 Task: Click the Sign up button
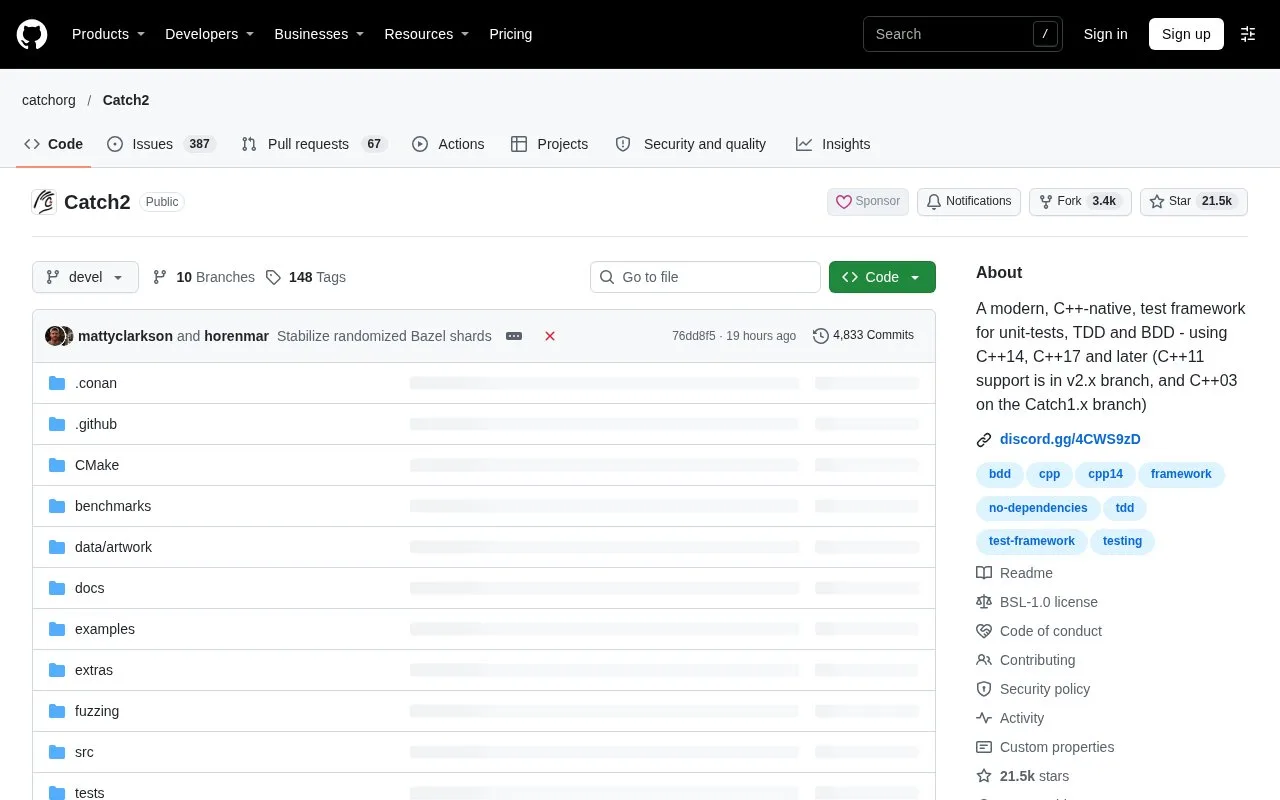[1186, 34]
